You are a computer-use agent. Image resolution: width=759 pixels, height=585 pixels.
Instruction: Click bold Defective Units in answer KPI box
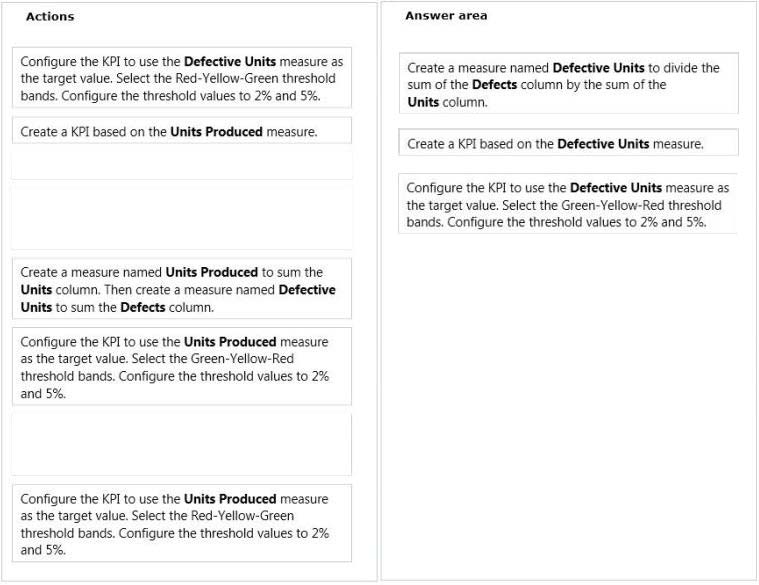(x=603, y=144)
